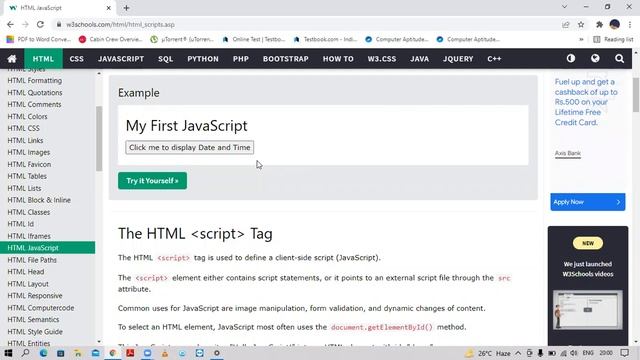The width and height of the screenshot is (640, 360).
Task: Open HTML Block & Inline in sidebar
Action: pos(39,200)
